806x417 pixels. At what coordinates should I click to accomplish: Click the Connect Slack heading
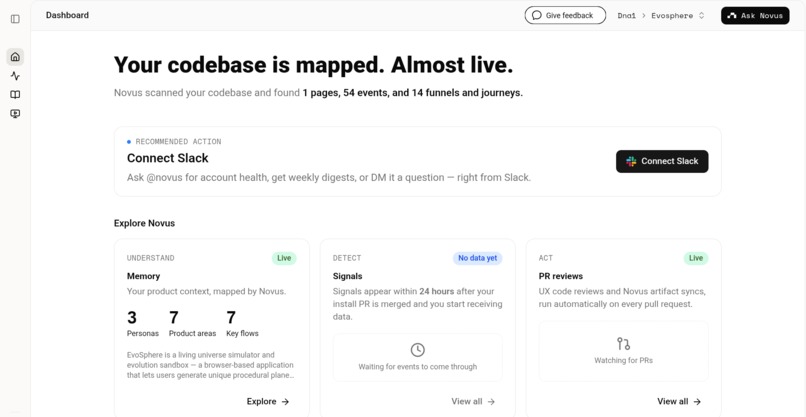(168, 158)
